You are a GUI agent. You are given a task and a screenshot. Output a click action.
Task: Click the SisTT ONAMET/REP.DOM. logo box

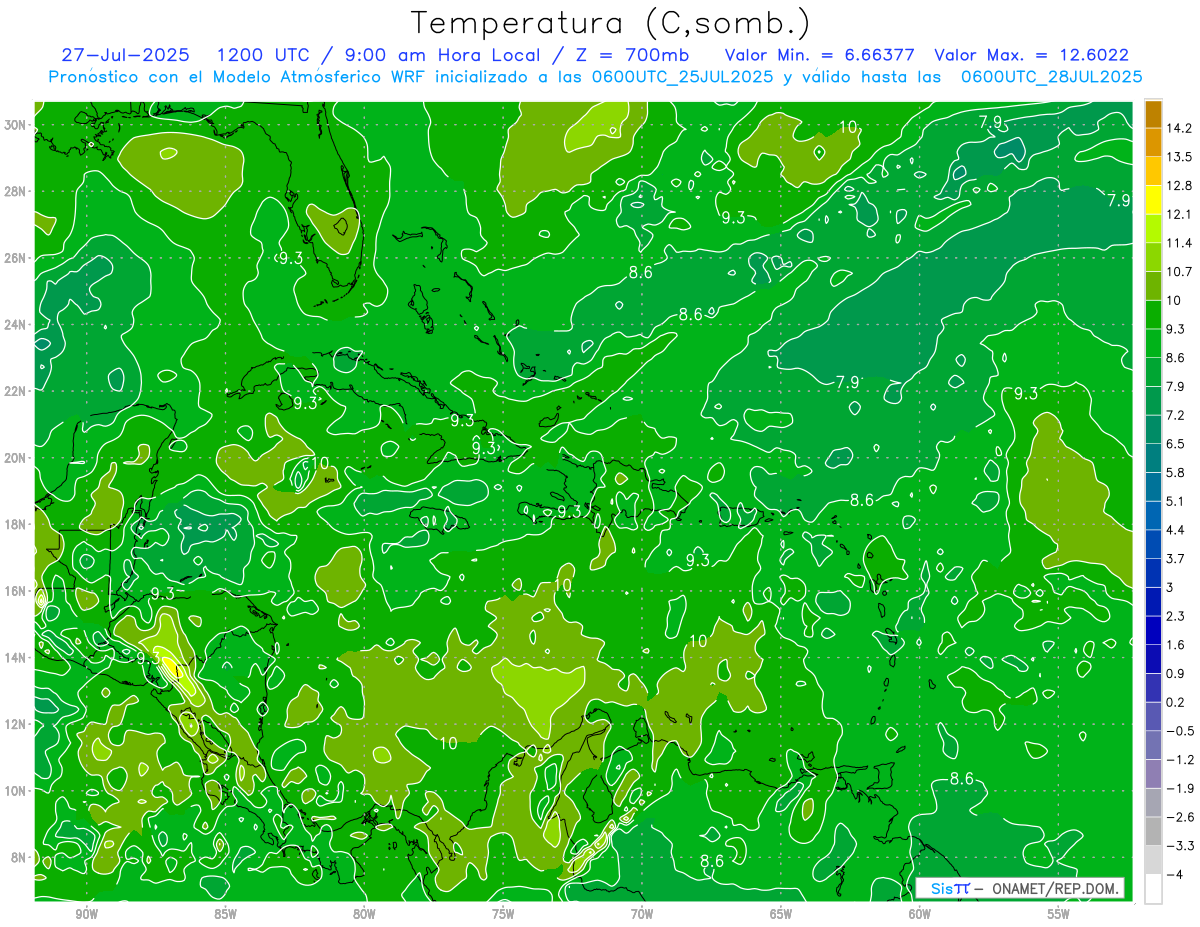pyautogui.click(x=1020, y=887)
